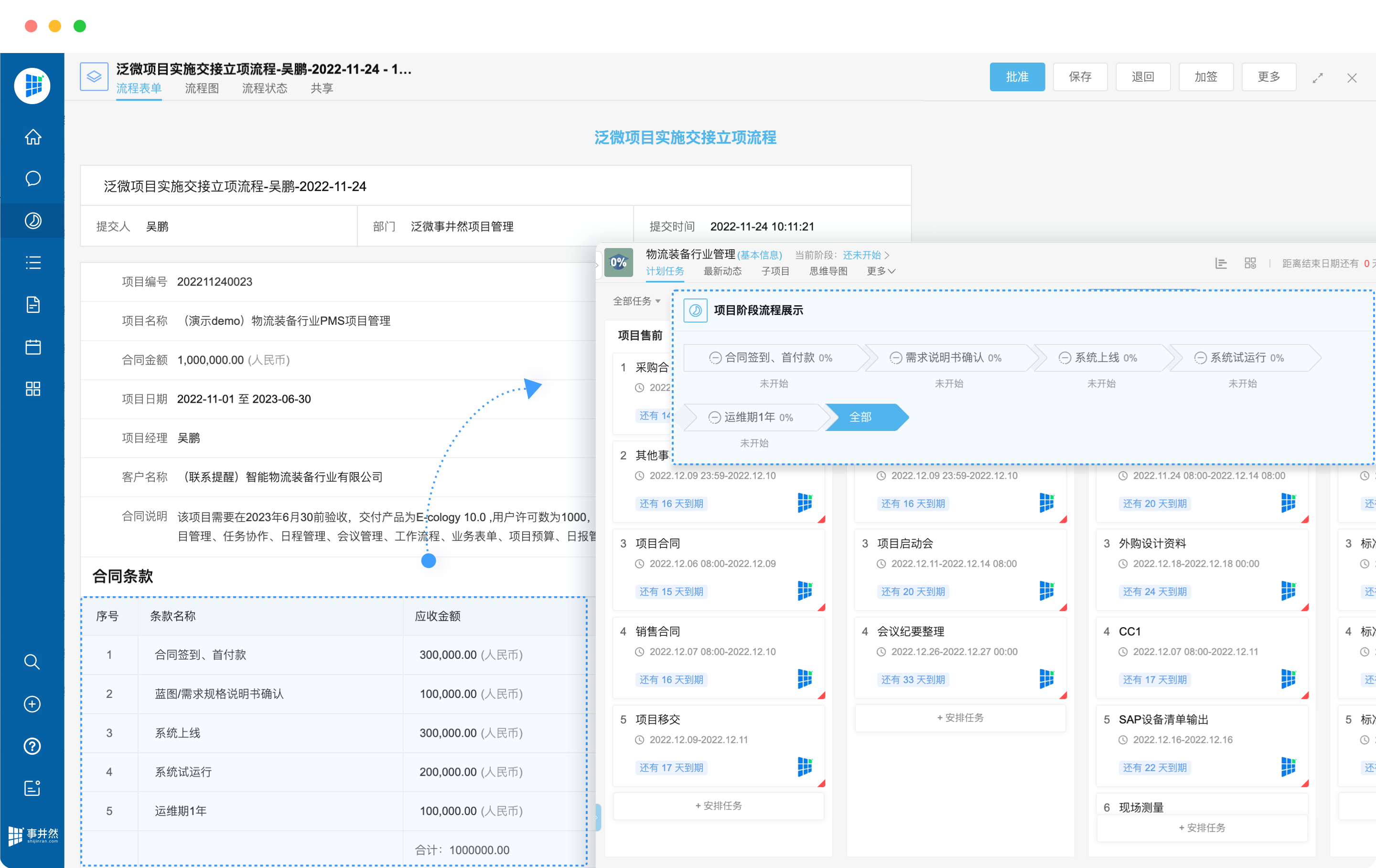This screenshot has width=1376, height=868.
Task: Select the 全部 stage arrow
Action: [x=860, y=417]
